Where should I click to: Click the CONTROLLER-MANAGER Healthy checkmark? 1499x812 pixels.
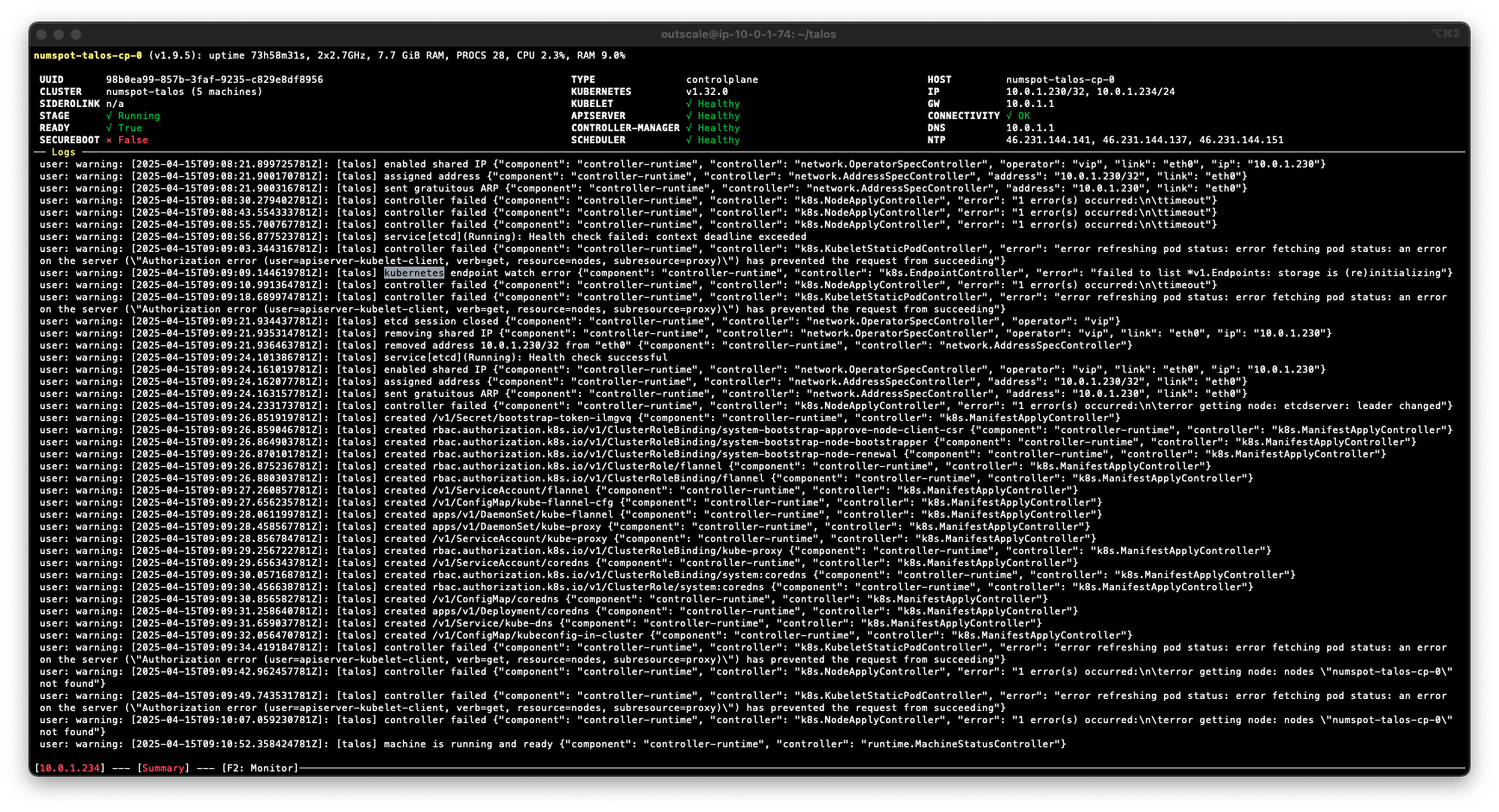[689, 128]
